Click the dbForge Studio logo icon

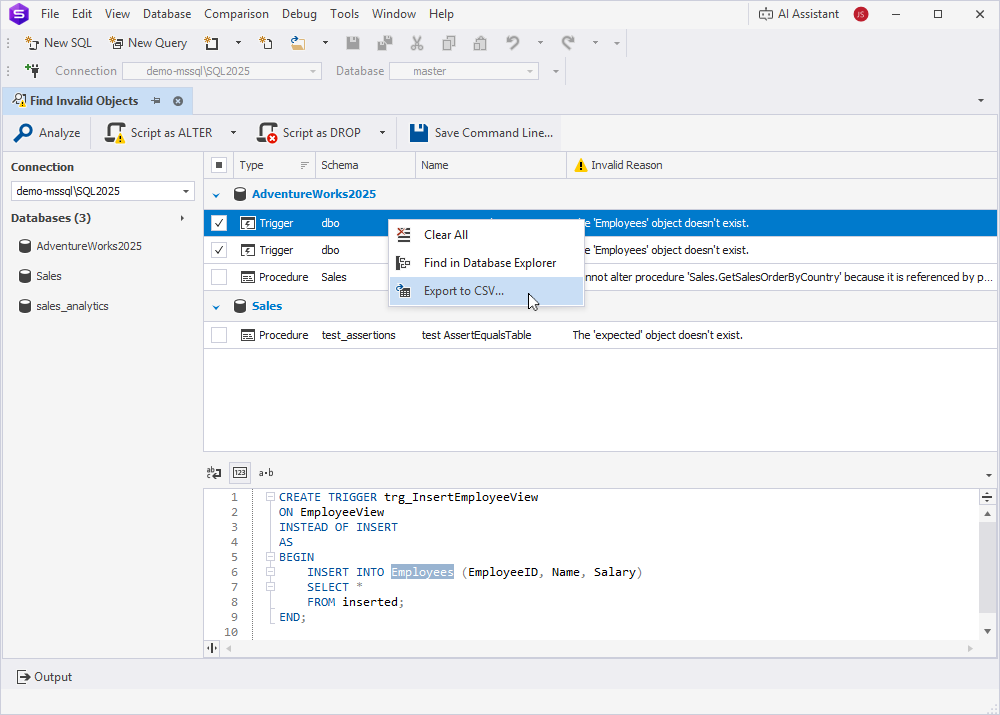point(19,13)
